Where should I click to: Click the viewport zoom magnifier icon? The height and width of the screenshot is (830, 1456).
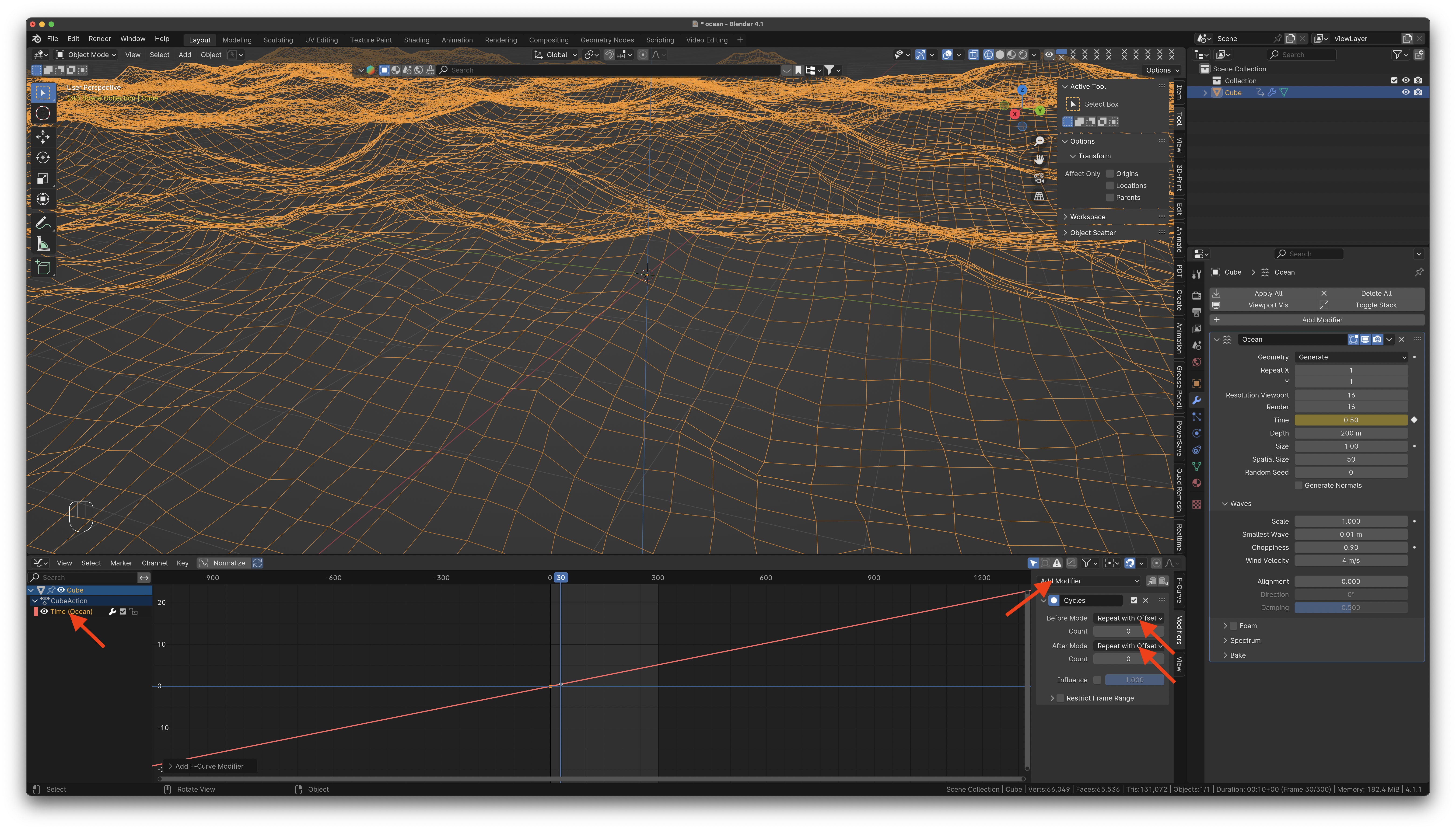point(1039,141)
